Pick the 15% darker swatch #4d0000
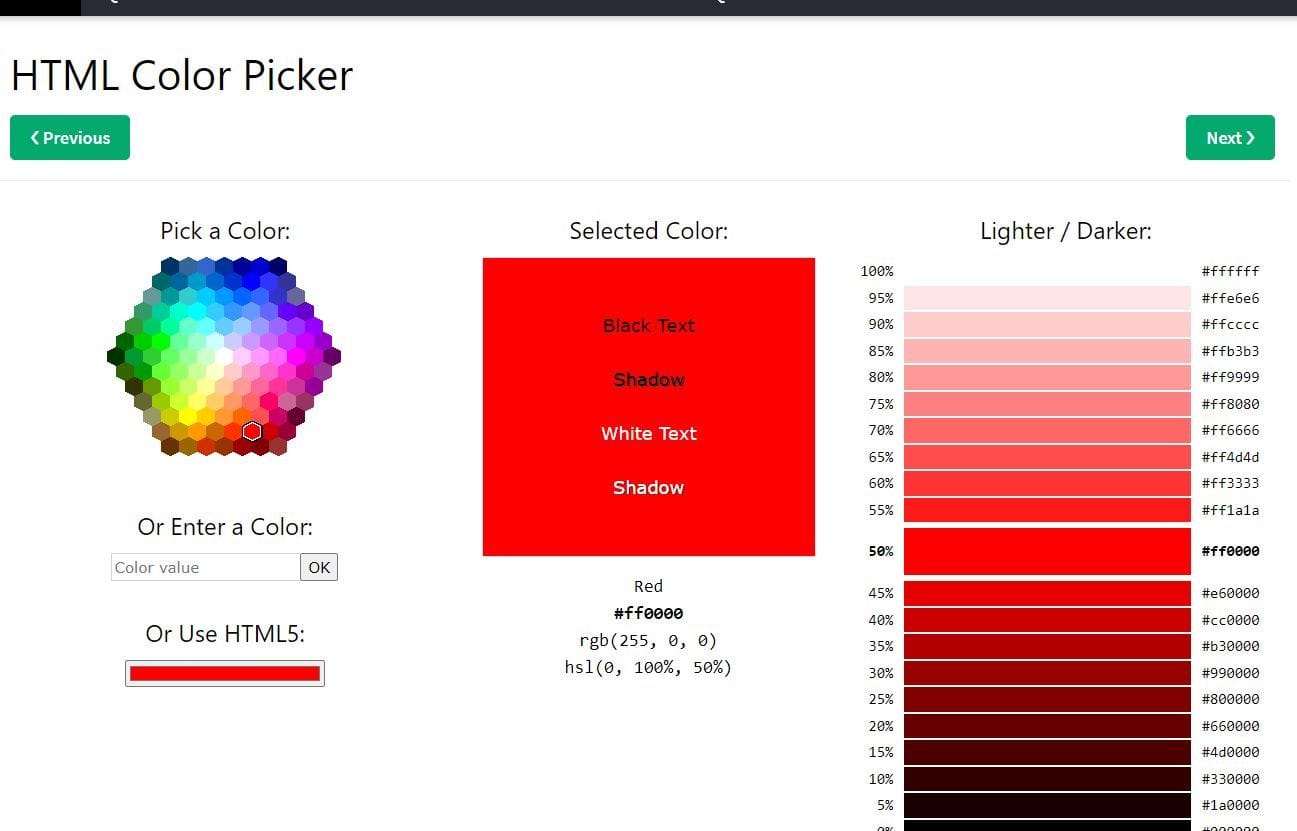Screen dimensions: 1297x831 click(1047, 752)
